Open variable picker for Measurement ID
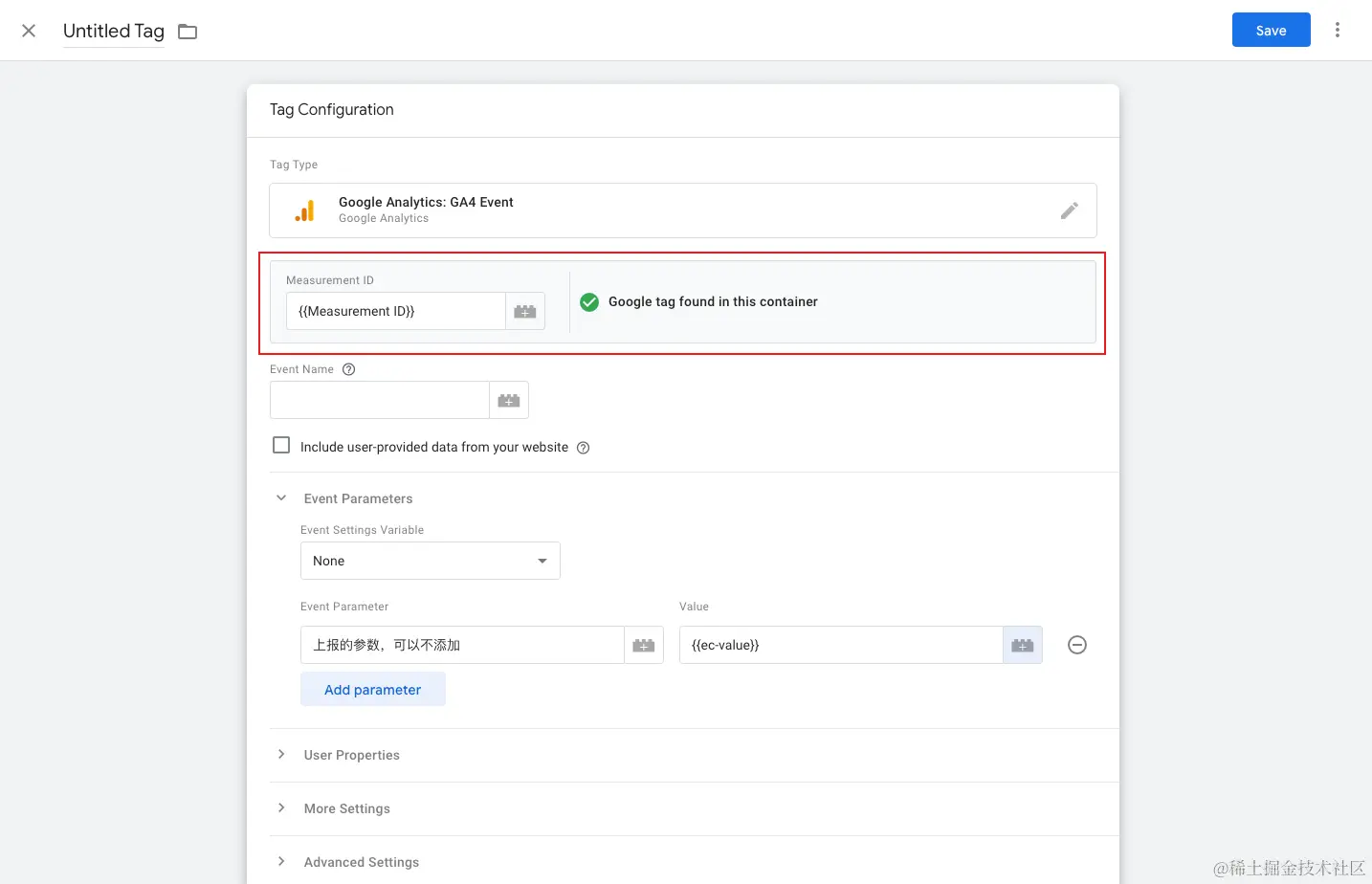Screen dimensions: 1372x884 [525, 311]
